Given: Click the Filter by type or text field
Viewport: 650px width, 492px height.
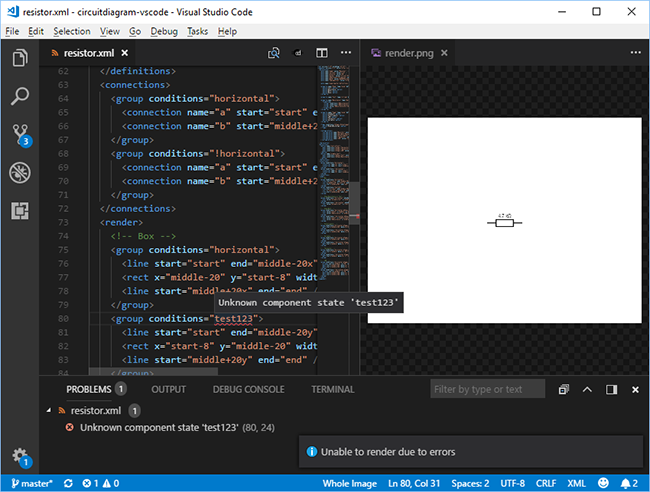Looking at the screenshot, I should click(x=488, y=389).
